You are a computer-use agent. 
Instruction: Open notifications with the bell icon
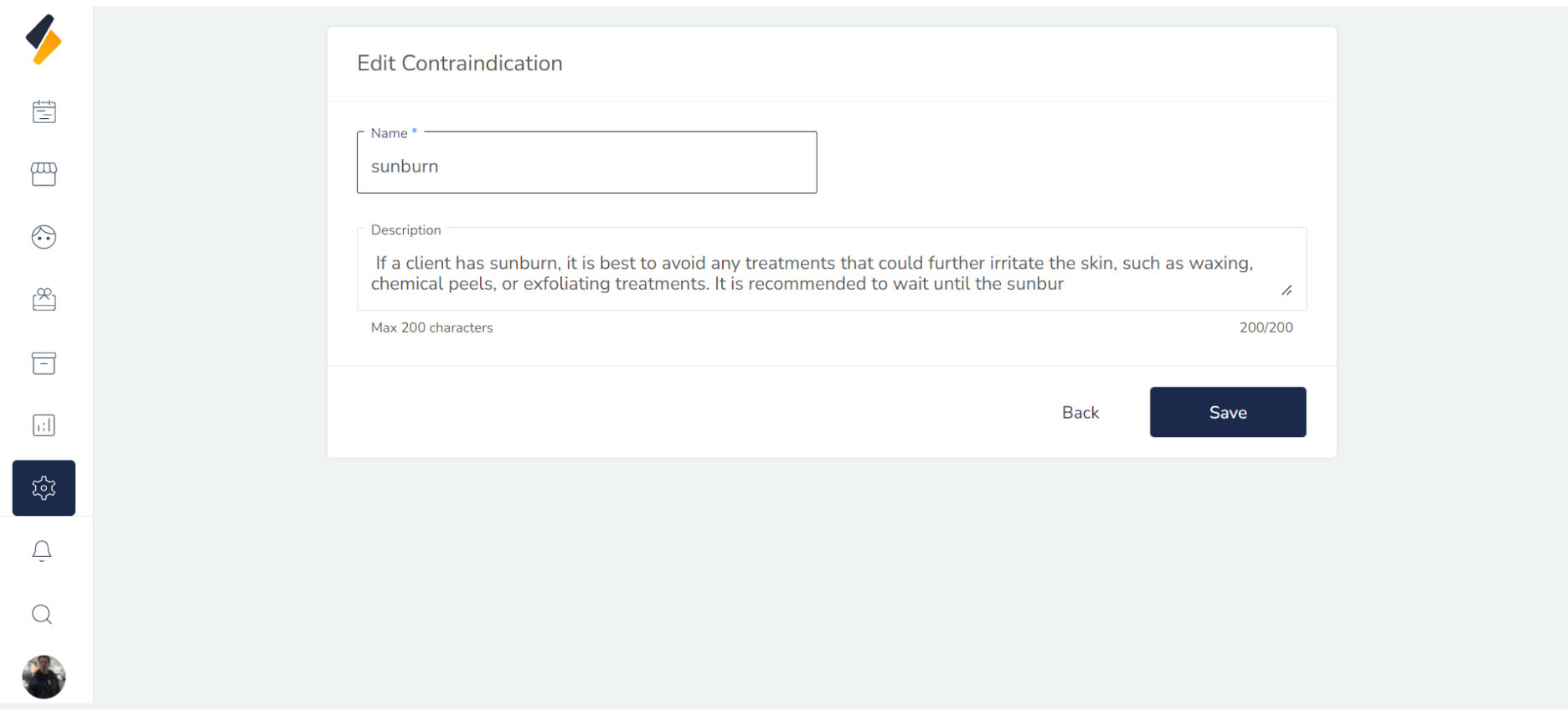pyautogui.click(x=42, y=551)
